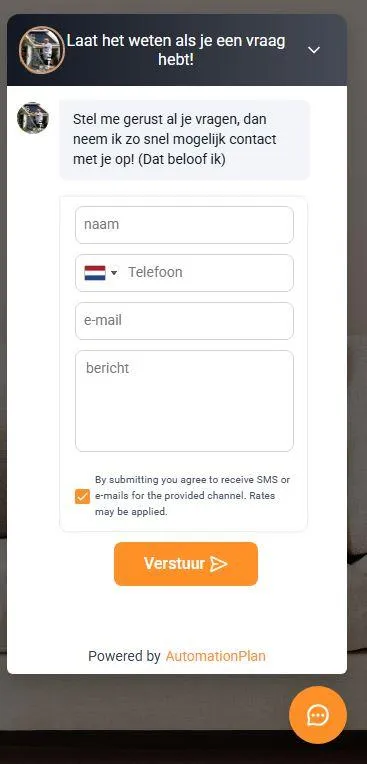Click the naam input field
Viewport: 367px width, 764px height.
(x=184, y=225)
